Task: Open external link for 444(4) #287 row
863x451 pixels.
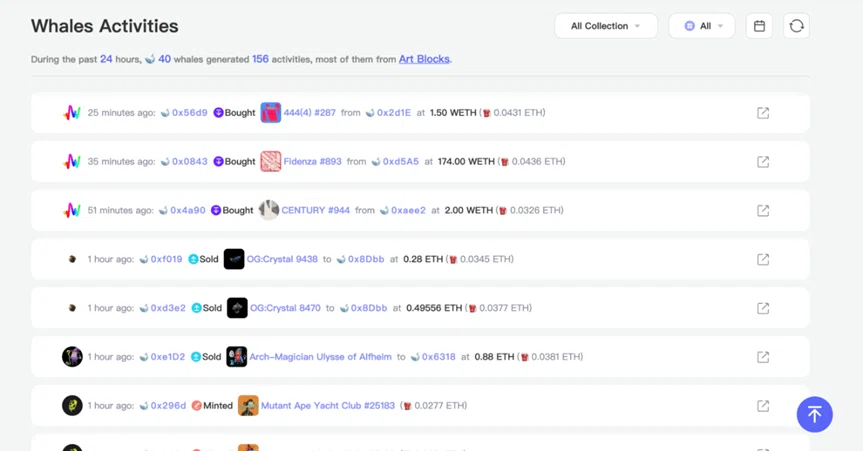Action: (763, 113)
